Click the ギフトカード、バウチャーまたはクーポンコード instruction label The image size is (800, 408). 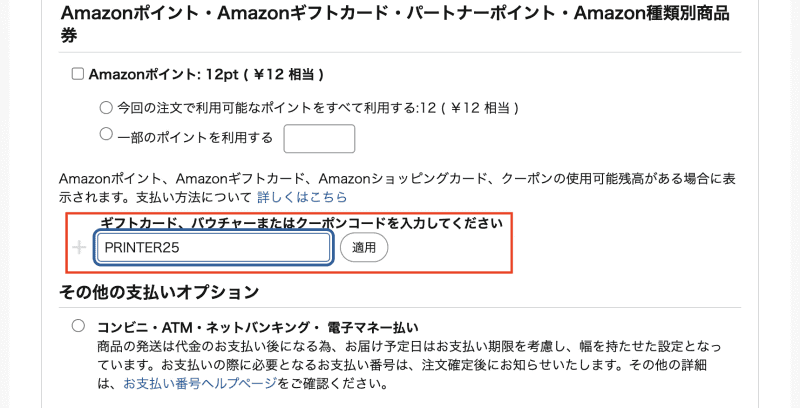tap(300, 223)
